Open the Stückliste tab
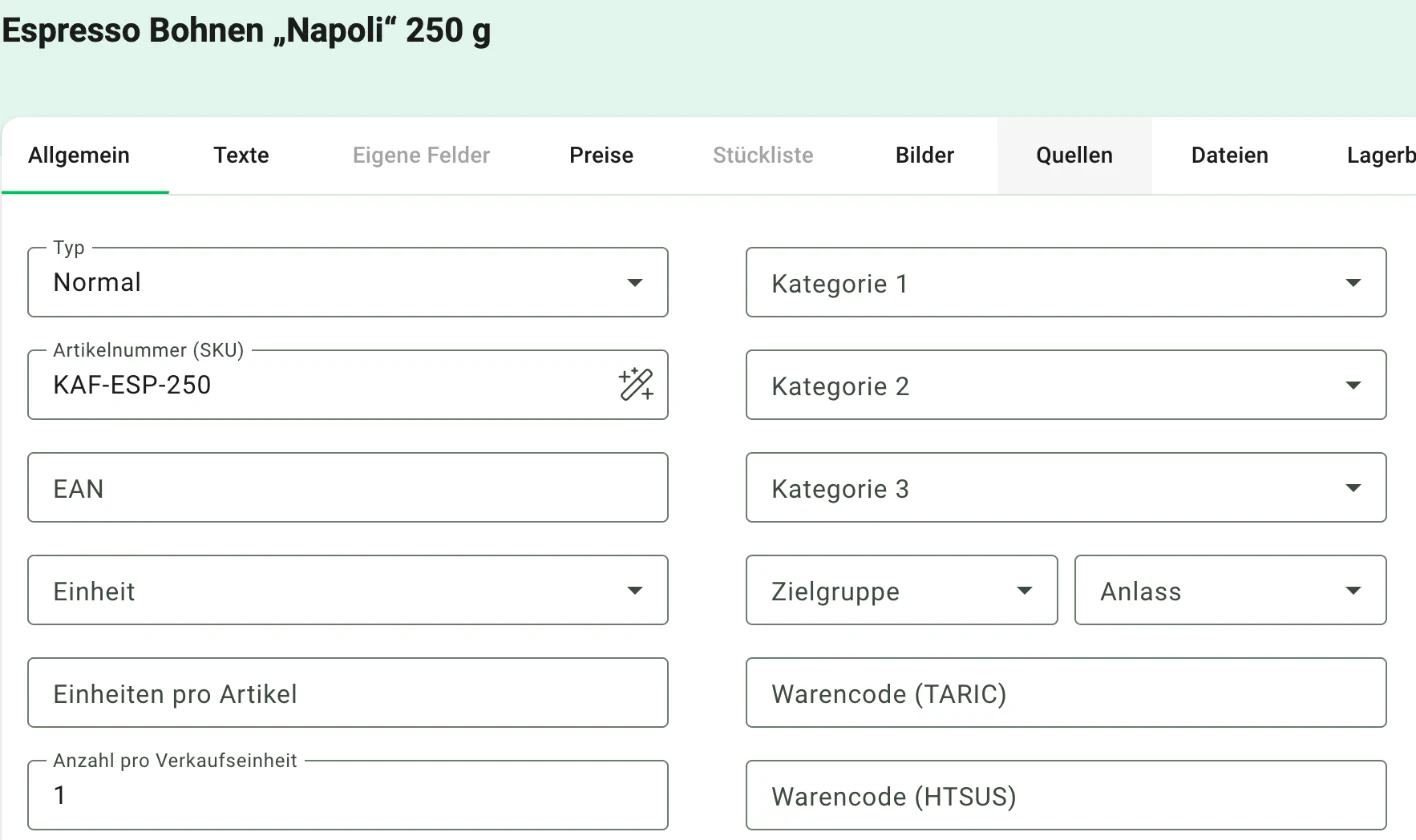1416x840 pixels. pos(763,155)
